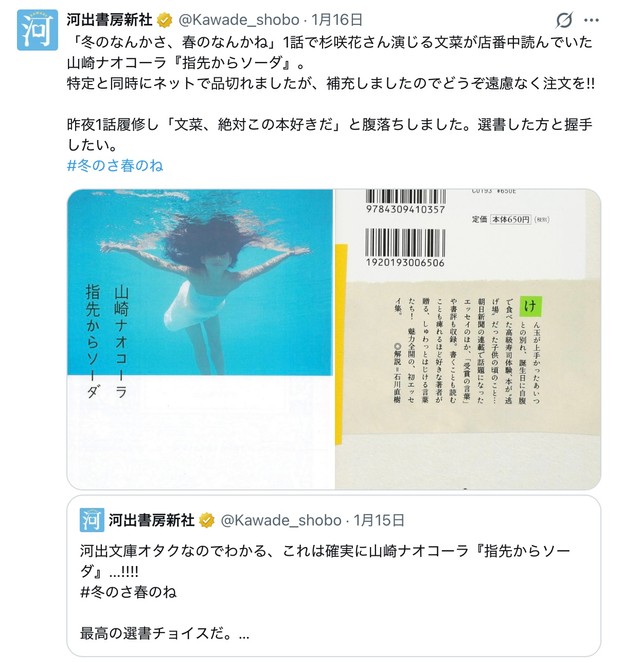The image size is (640, 663).
Task: Click the 1月16日 tweet timestamp
Action: tap(337, 20)
